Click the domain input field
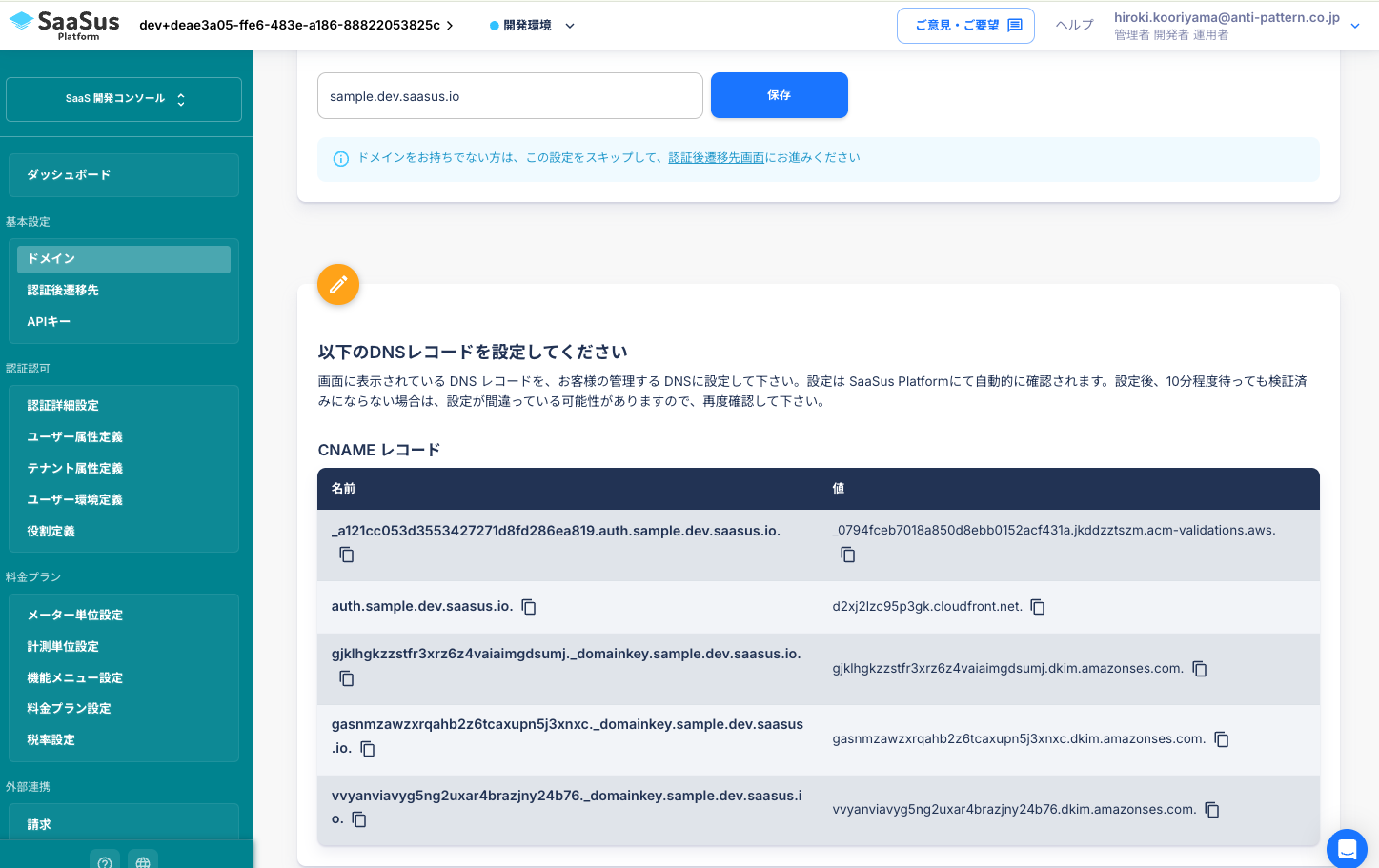Screen dimensions: 1379x868 tap(509, 95)
